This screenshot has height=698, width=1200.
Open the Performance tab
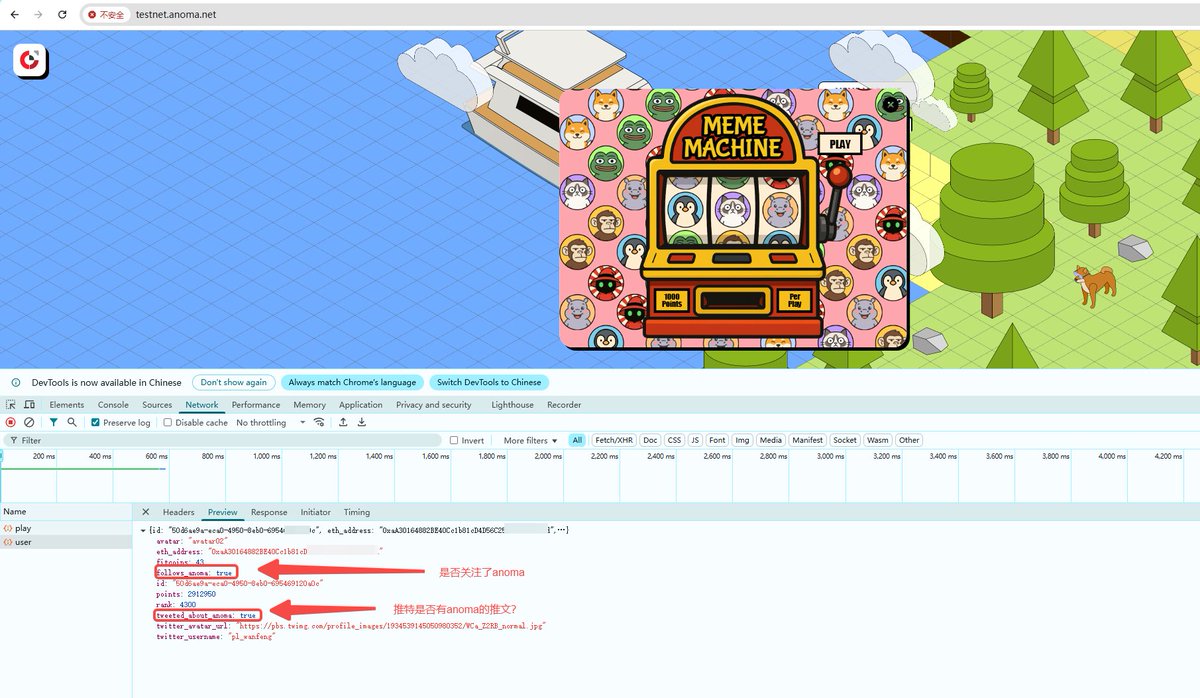click(256, 405)
